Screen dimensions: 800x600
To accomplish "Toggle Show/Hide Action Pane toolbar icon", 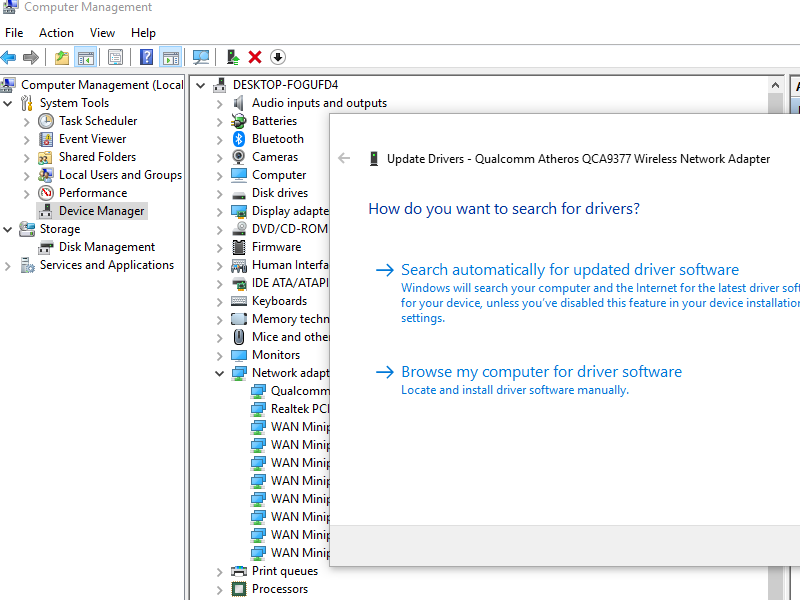I will click(x=170, y=57).
